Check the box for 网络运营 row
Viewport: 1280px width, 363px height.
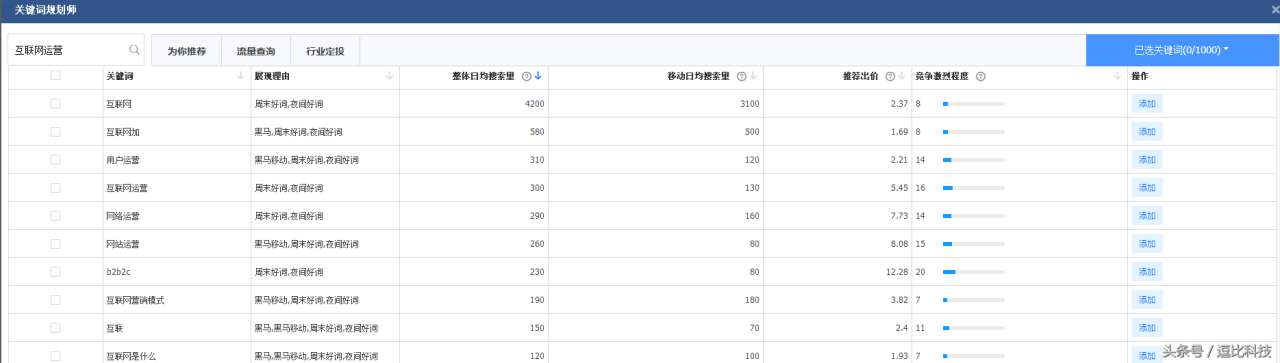(55, 215)
